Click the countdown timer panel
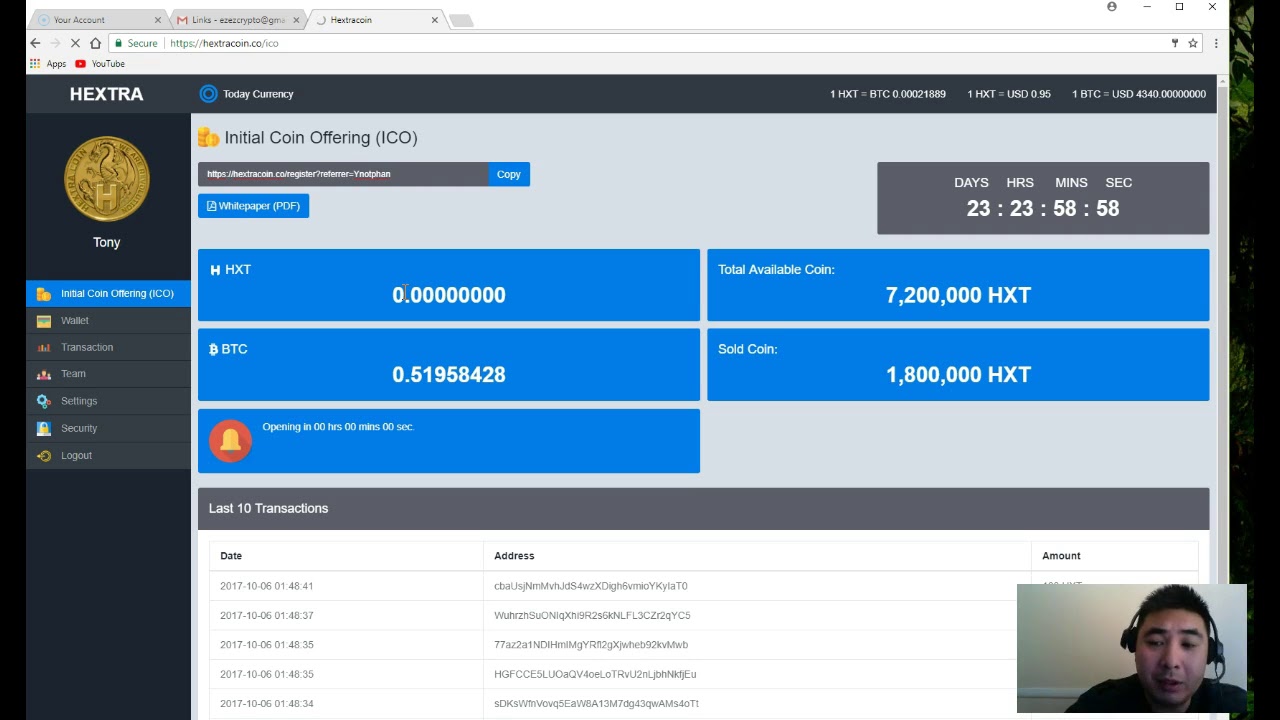 [x=1043, y=198]
